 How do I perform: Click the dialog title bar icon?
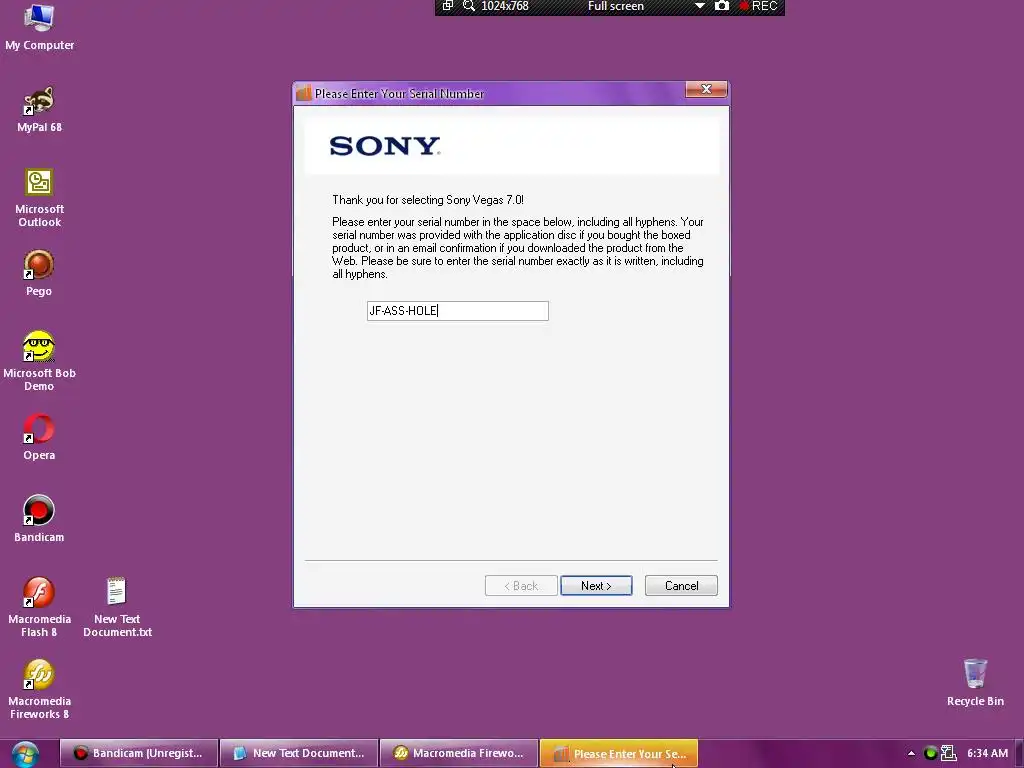point(304,93)
